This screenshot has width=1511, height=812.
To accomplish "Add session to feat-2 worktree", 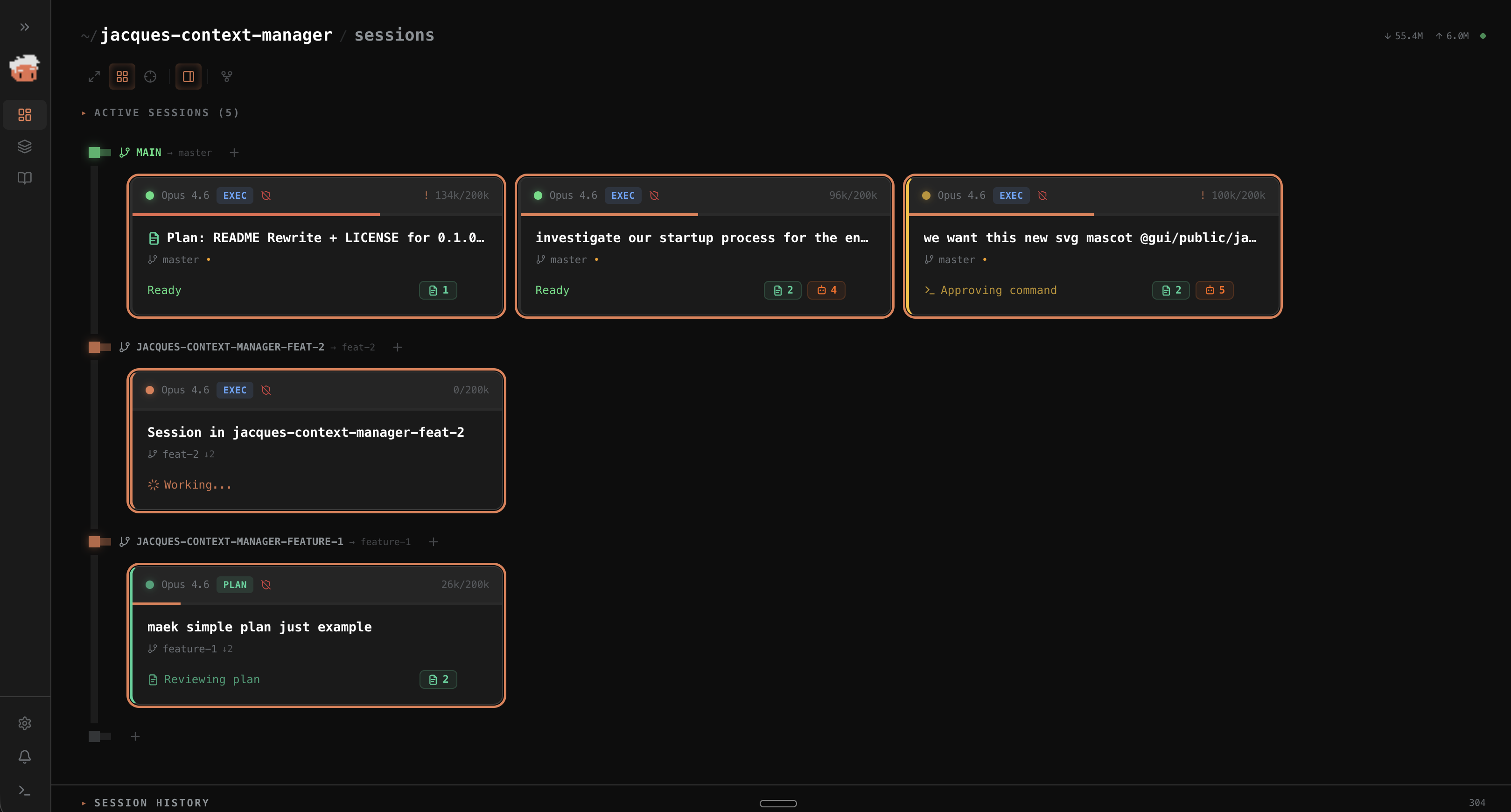I will point(397,347).
